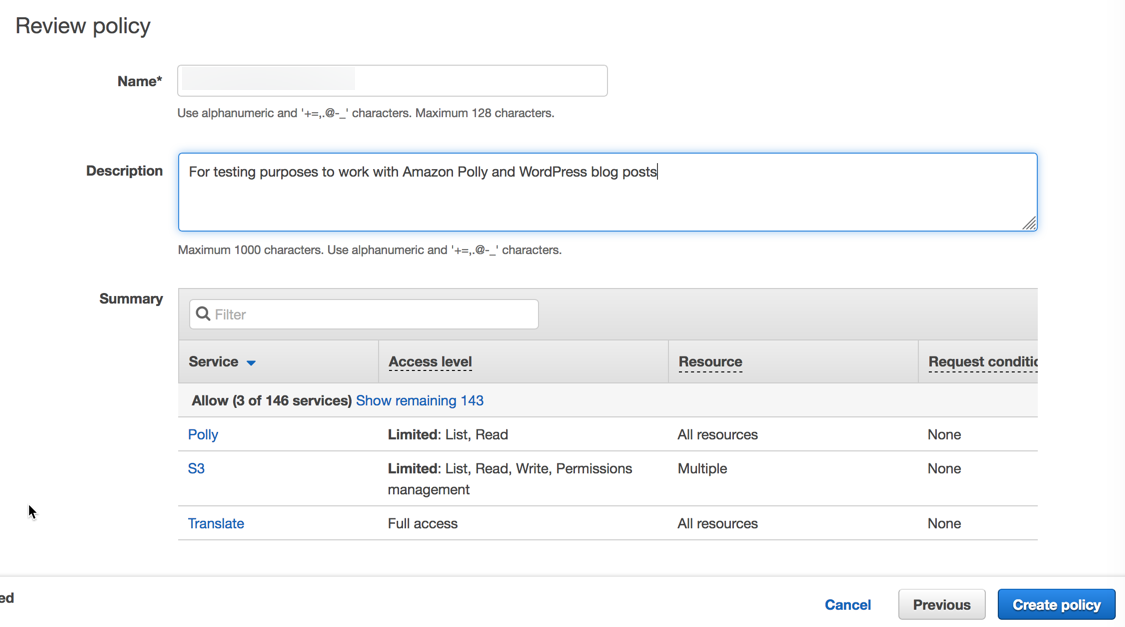Click 'Full access' in Translate row

tap(423, 524)
